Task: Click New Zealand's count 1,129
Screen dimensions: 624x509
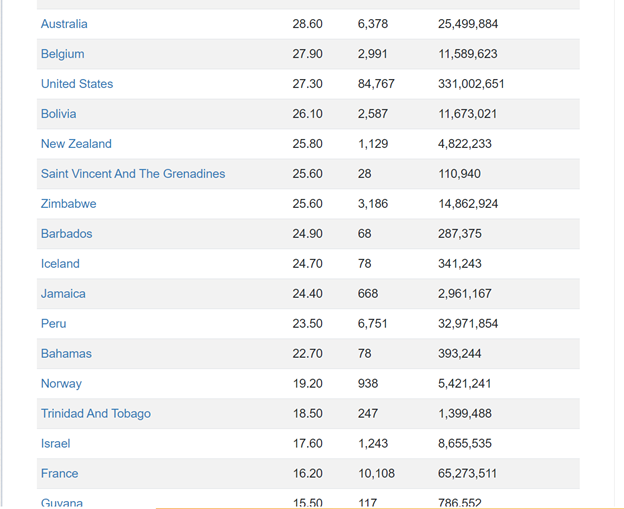Action: [373, 144]
